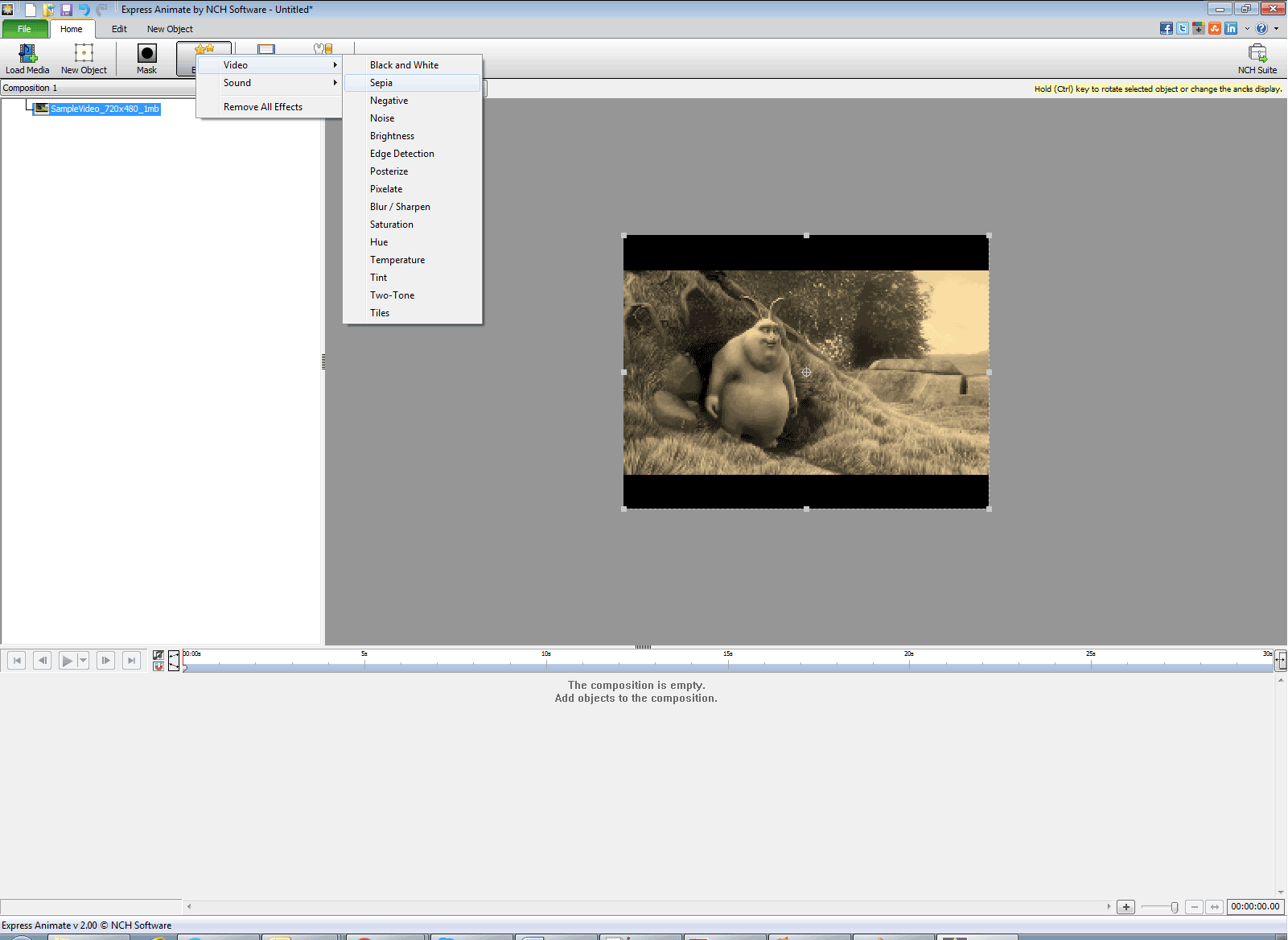Select the Pixelate effect
The width and height of the screenshot is (1288, 940).
[x=413, y=189]
